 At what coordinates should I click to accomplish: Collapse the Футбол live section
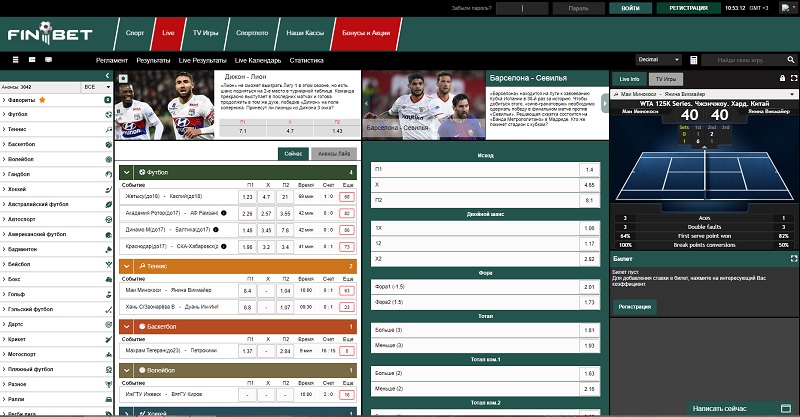pyautogui.click(x=127, y=173)
